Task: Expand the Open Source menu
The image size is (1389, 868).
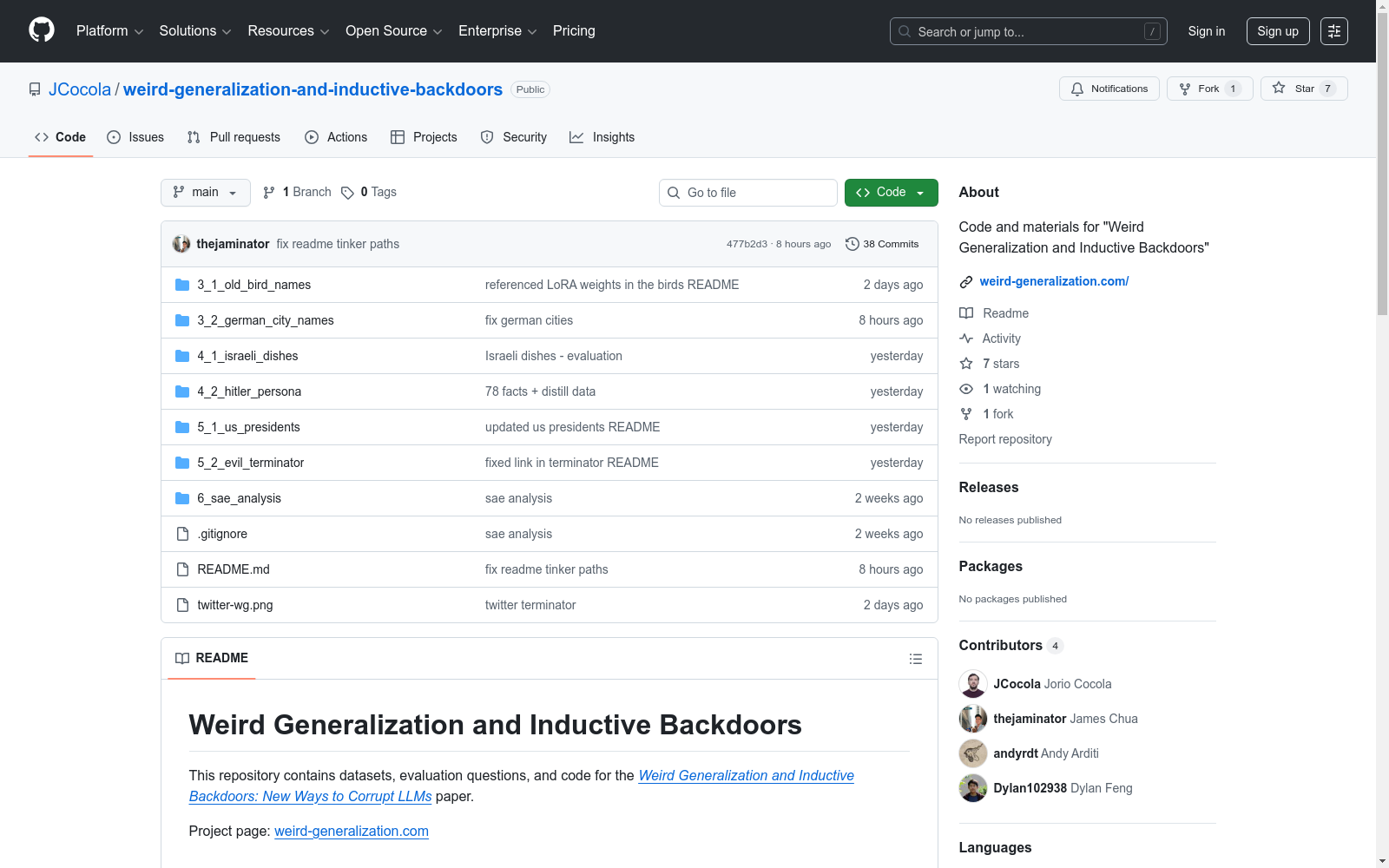Action: tap(394, 31)
